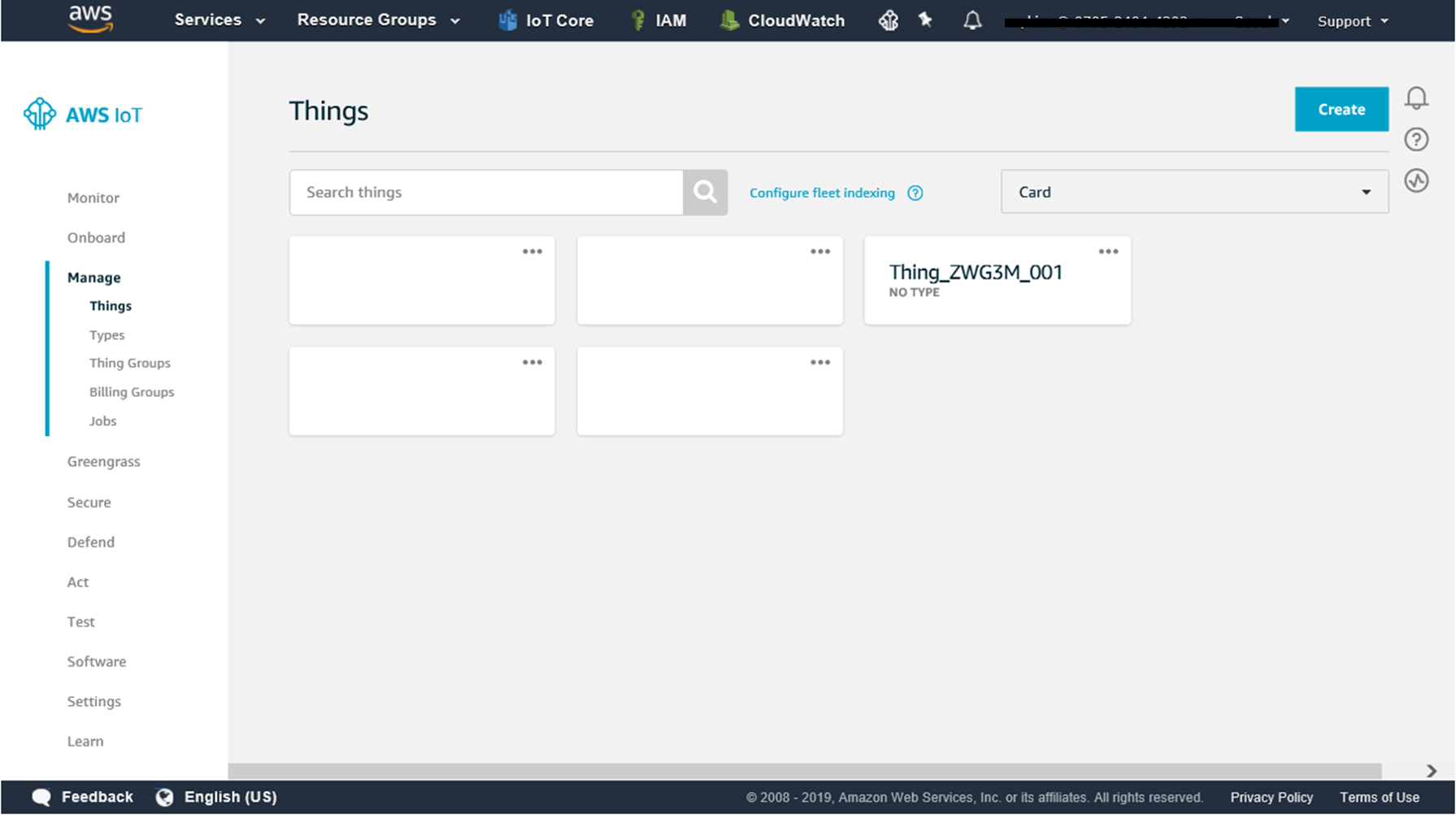The height and width of the screenshot is (815, 1456).
Task: Click the Feedback speech bubble icon
Action: (x=40, y=796)
